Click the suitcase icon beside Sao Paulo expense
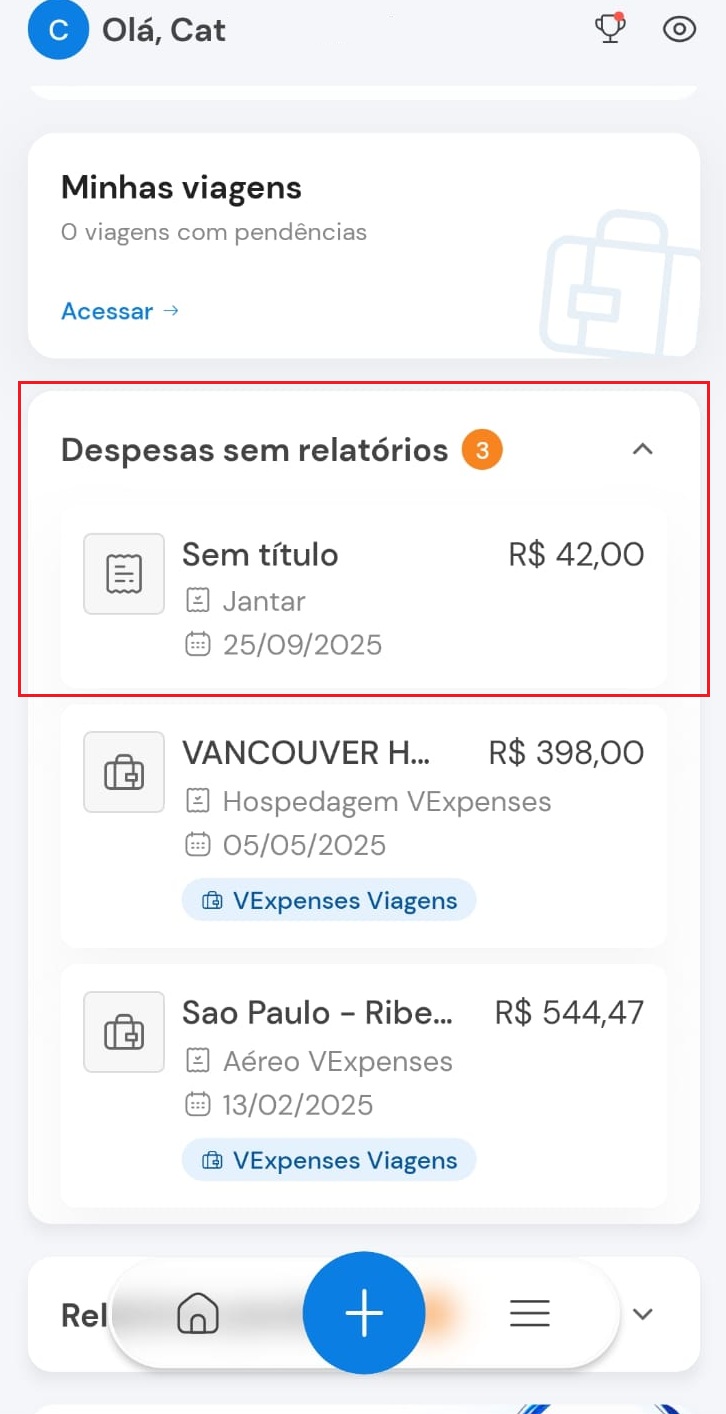Image resolution: width=726 pixels, height=1414 pixels. point(124,1032)
